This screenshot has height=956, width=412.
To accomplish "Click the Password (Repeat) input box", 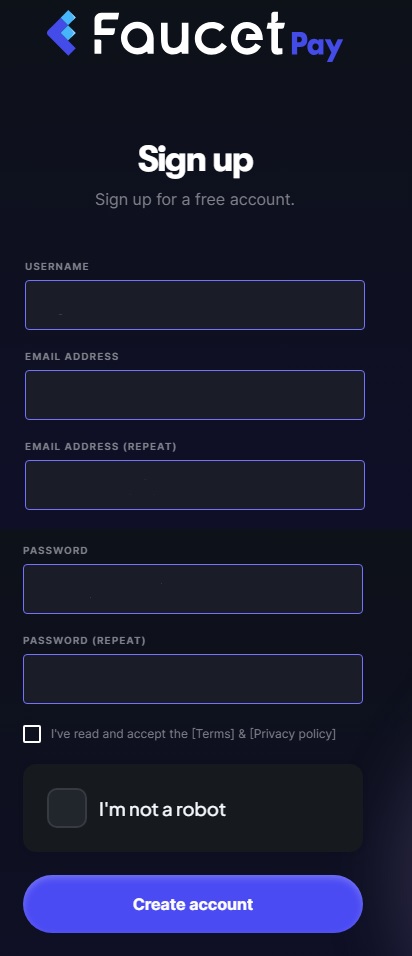I will 193,679.
